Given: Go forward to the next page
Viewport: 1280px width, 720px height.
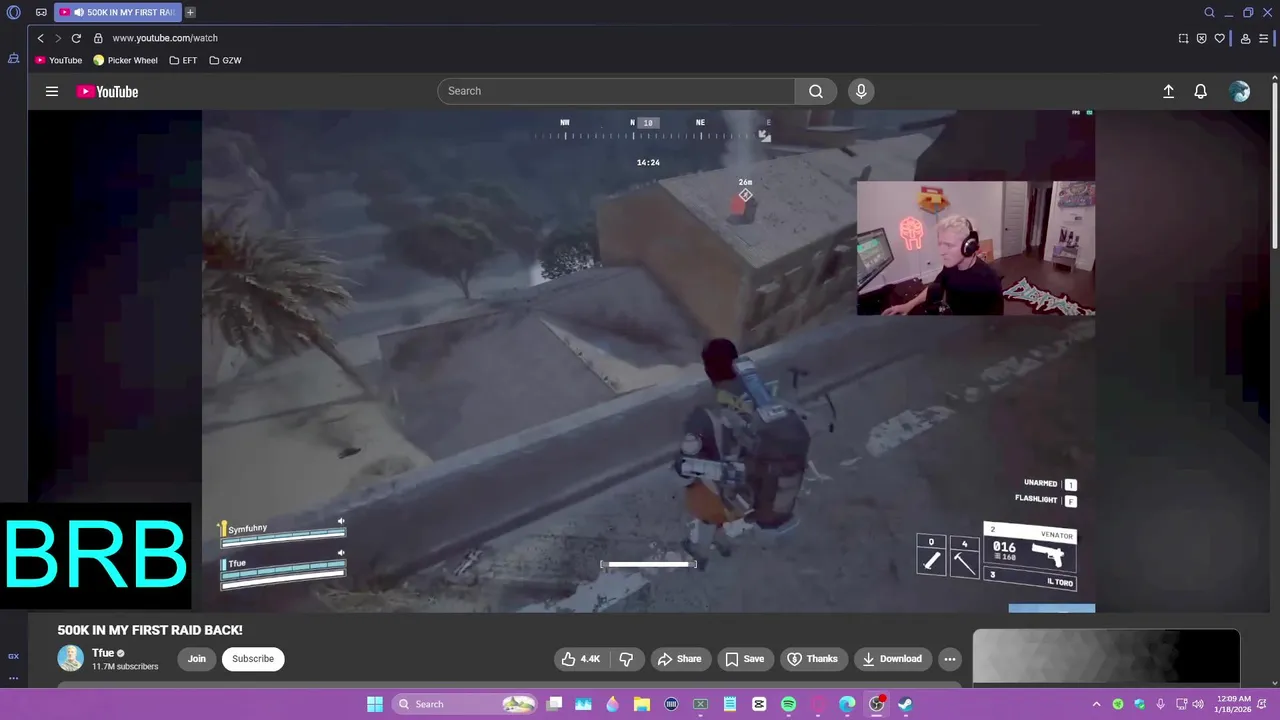Looking at the screenshot, I should pos(58,38).
